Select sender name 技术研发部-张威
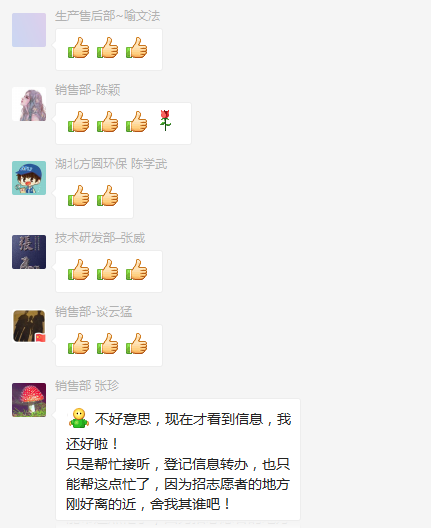The width and height of the screenshot is (431, 528). [x=100, y=238]
